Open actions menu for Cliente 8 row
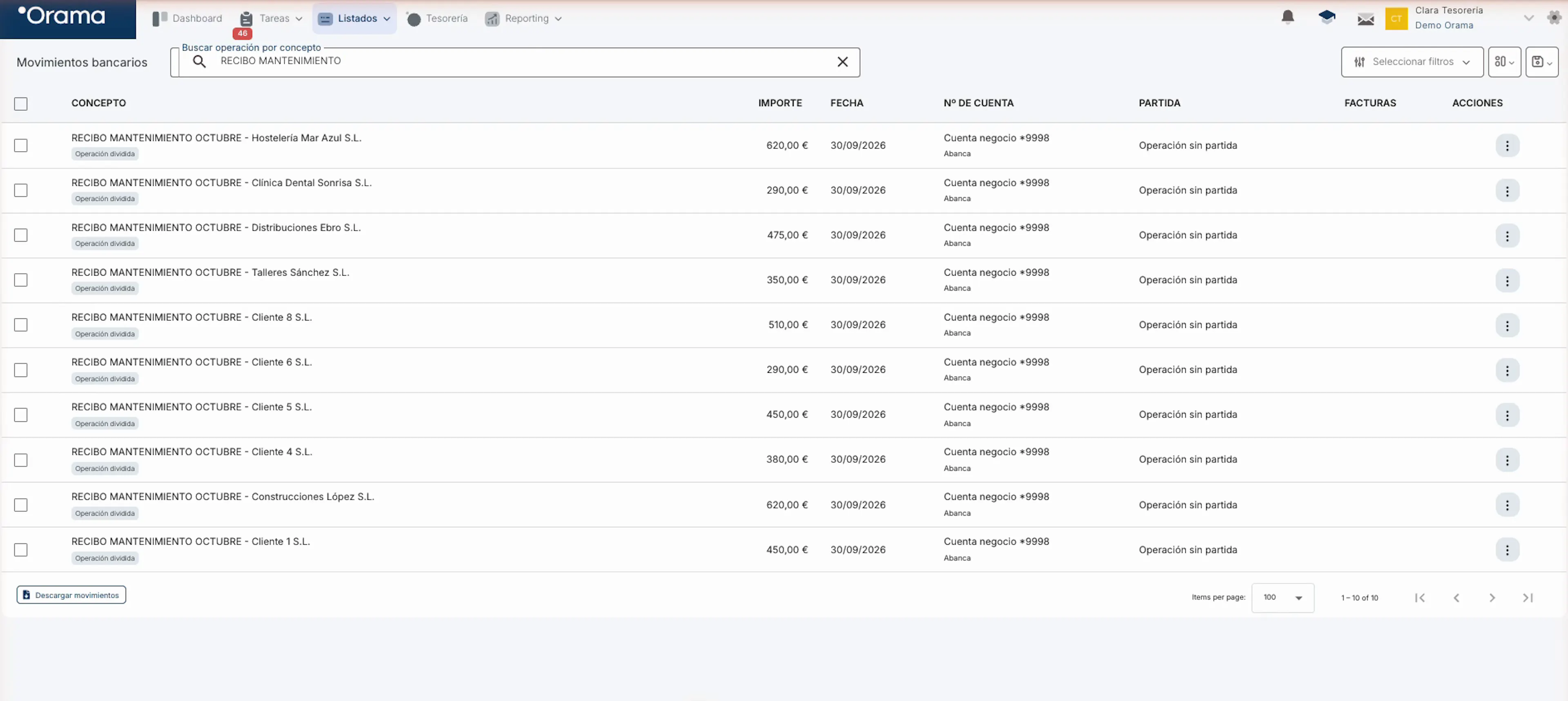The height and width of the screenshot is (701, 1568). click(1507, 325)
